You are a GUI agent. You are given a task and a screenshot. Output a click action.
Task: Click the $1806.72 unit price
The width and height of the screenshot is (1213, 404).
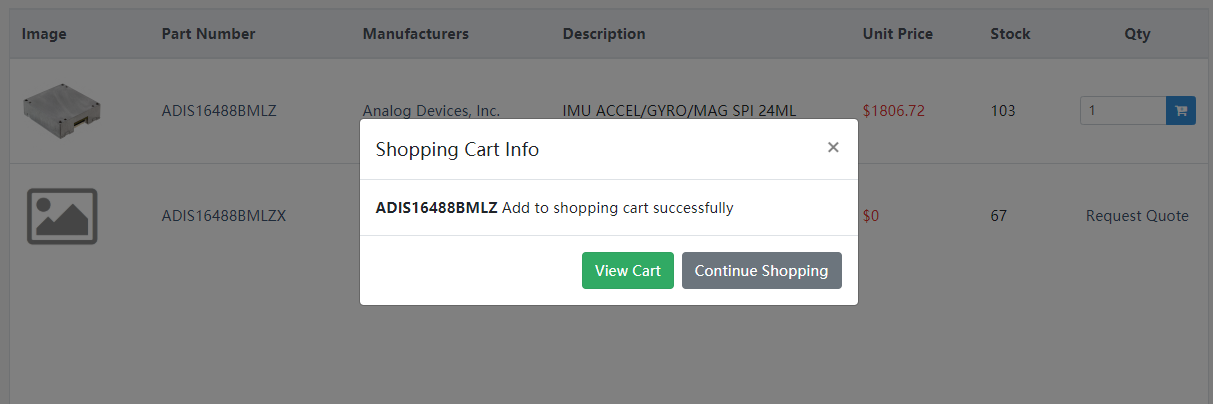point(894,111)
